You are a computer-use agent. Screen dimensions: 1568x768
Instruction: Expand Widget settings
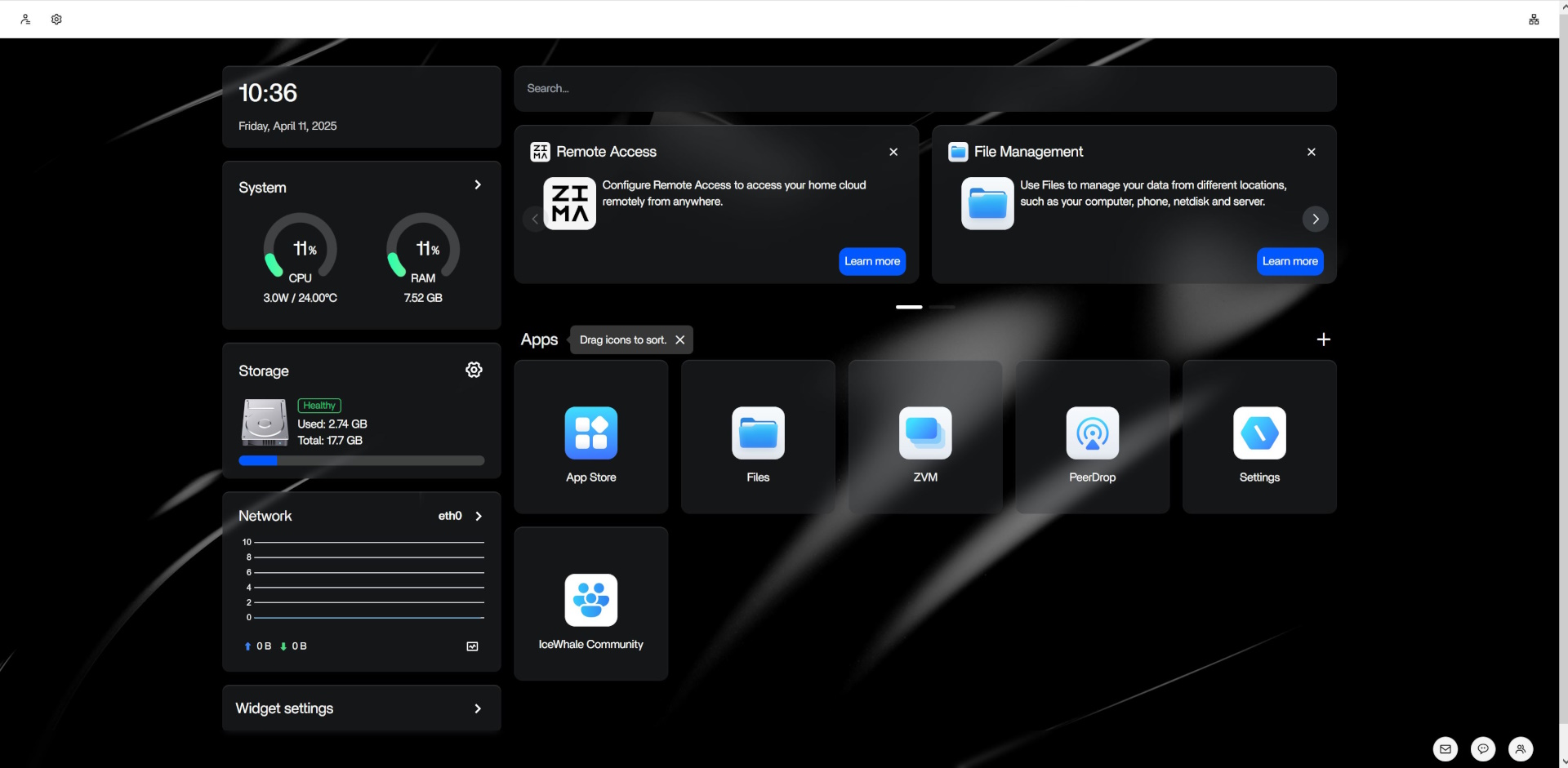pos(478,708)
